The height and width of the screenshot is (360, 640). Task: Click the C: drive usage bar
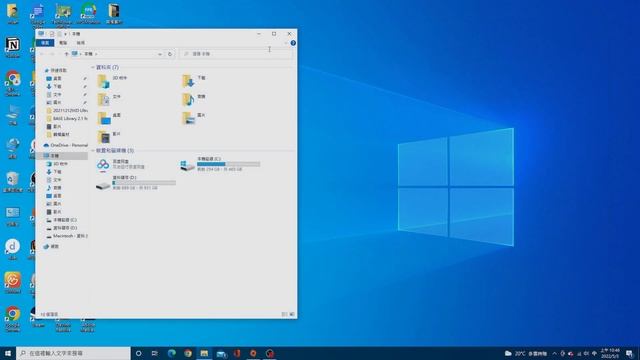pyautogui.click(x=228, y=164)
